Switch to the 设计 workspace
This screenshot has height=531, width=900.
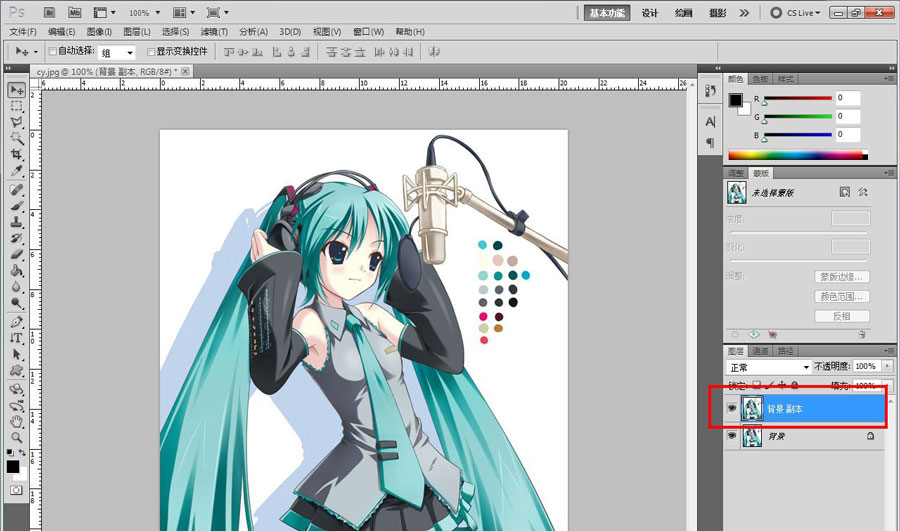[649, 13]
